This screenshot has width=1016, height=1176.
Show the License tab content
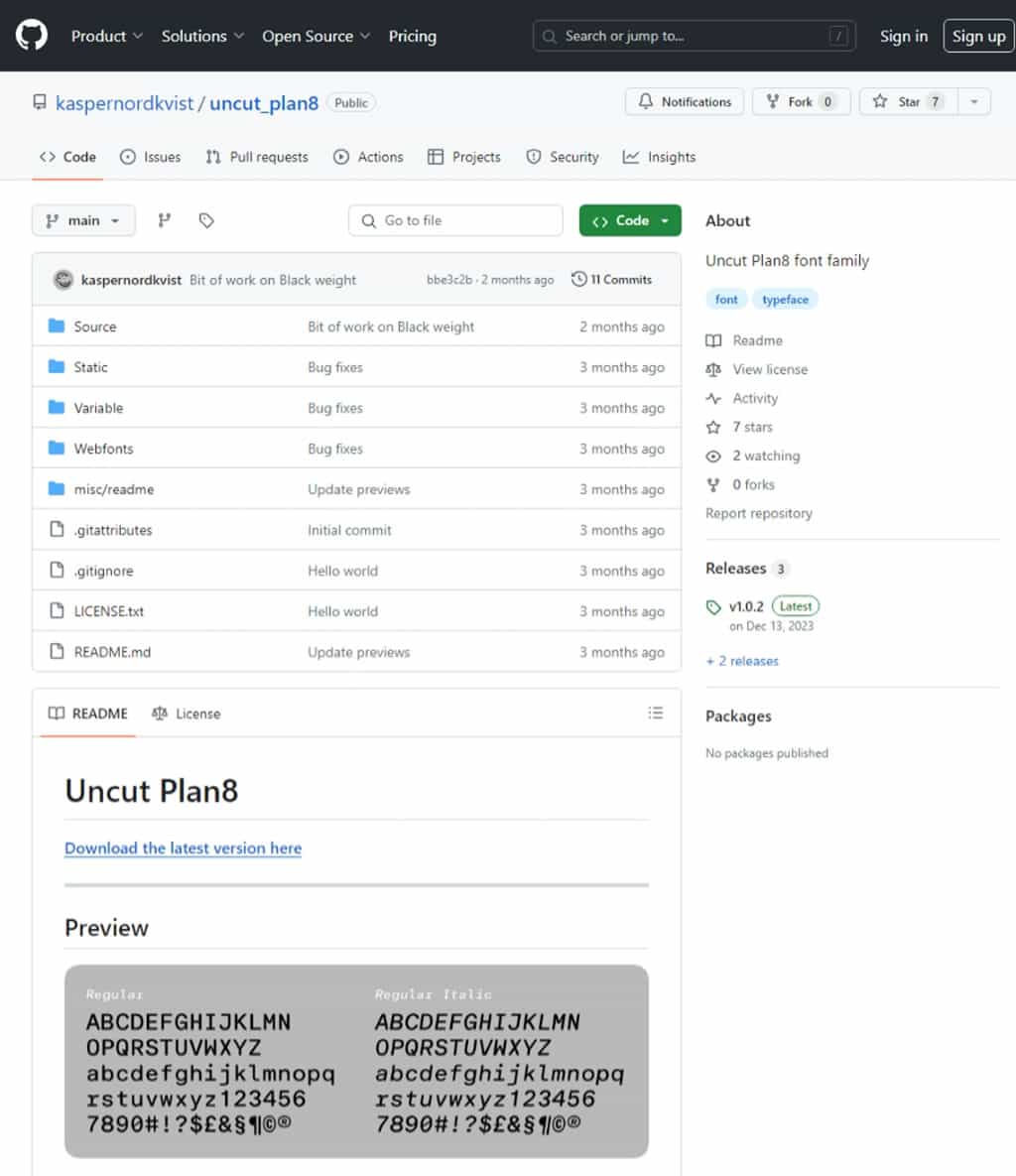point(186,714)
